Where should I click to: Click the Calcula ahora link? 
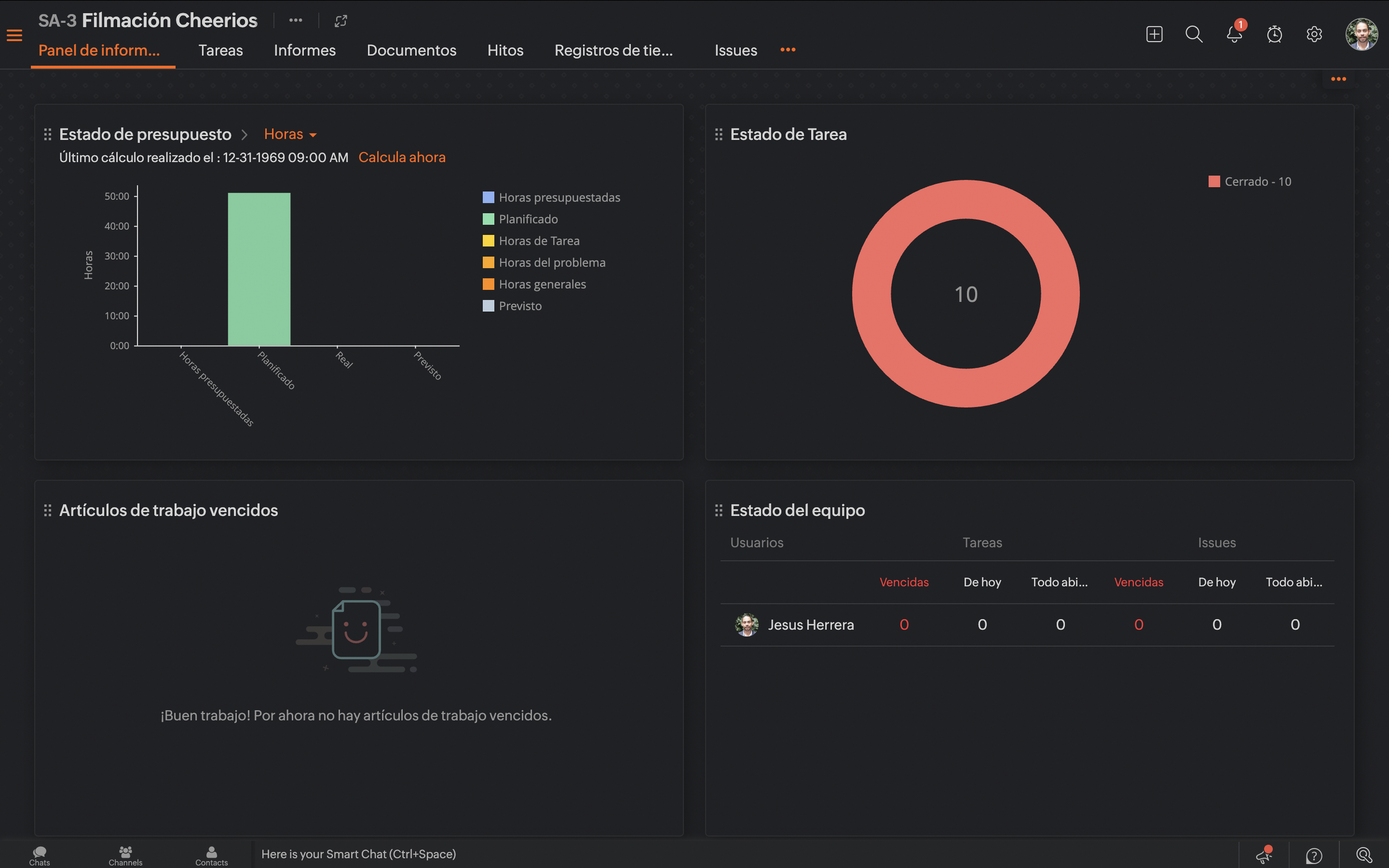tap(401, 157)
